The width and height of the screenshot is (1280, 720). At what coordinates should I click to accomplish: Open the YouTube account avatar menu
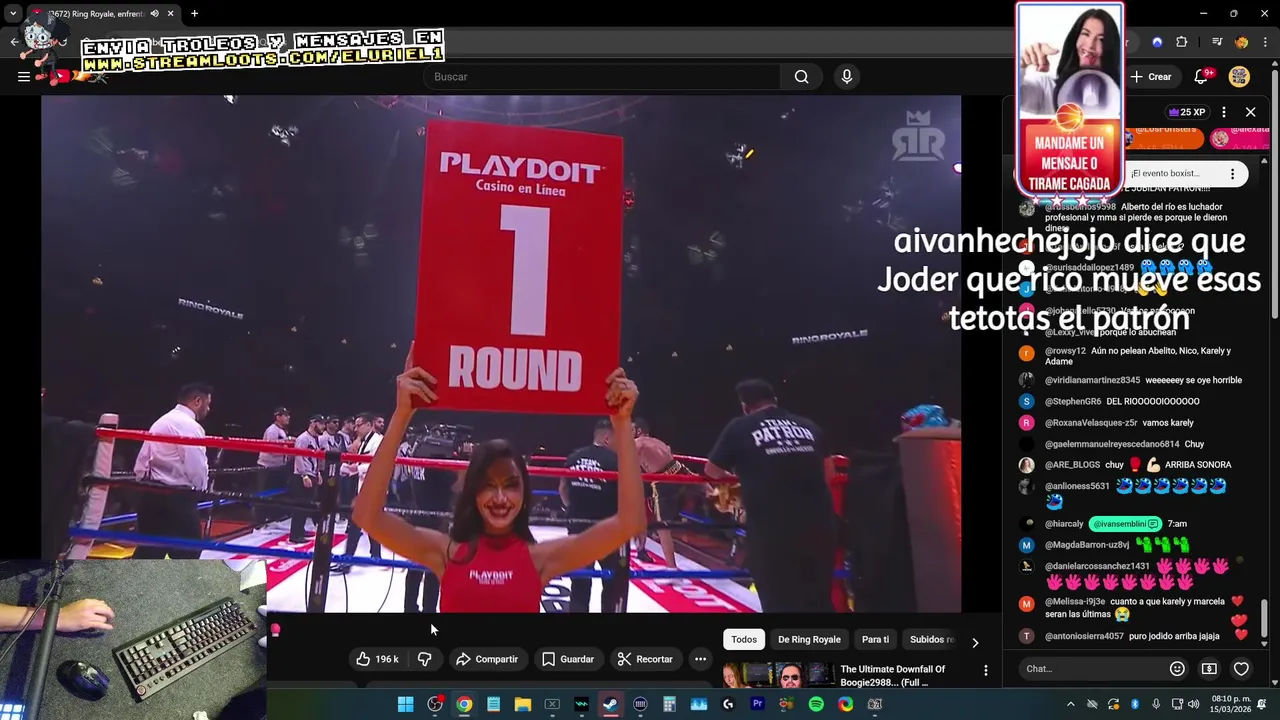1239,77
